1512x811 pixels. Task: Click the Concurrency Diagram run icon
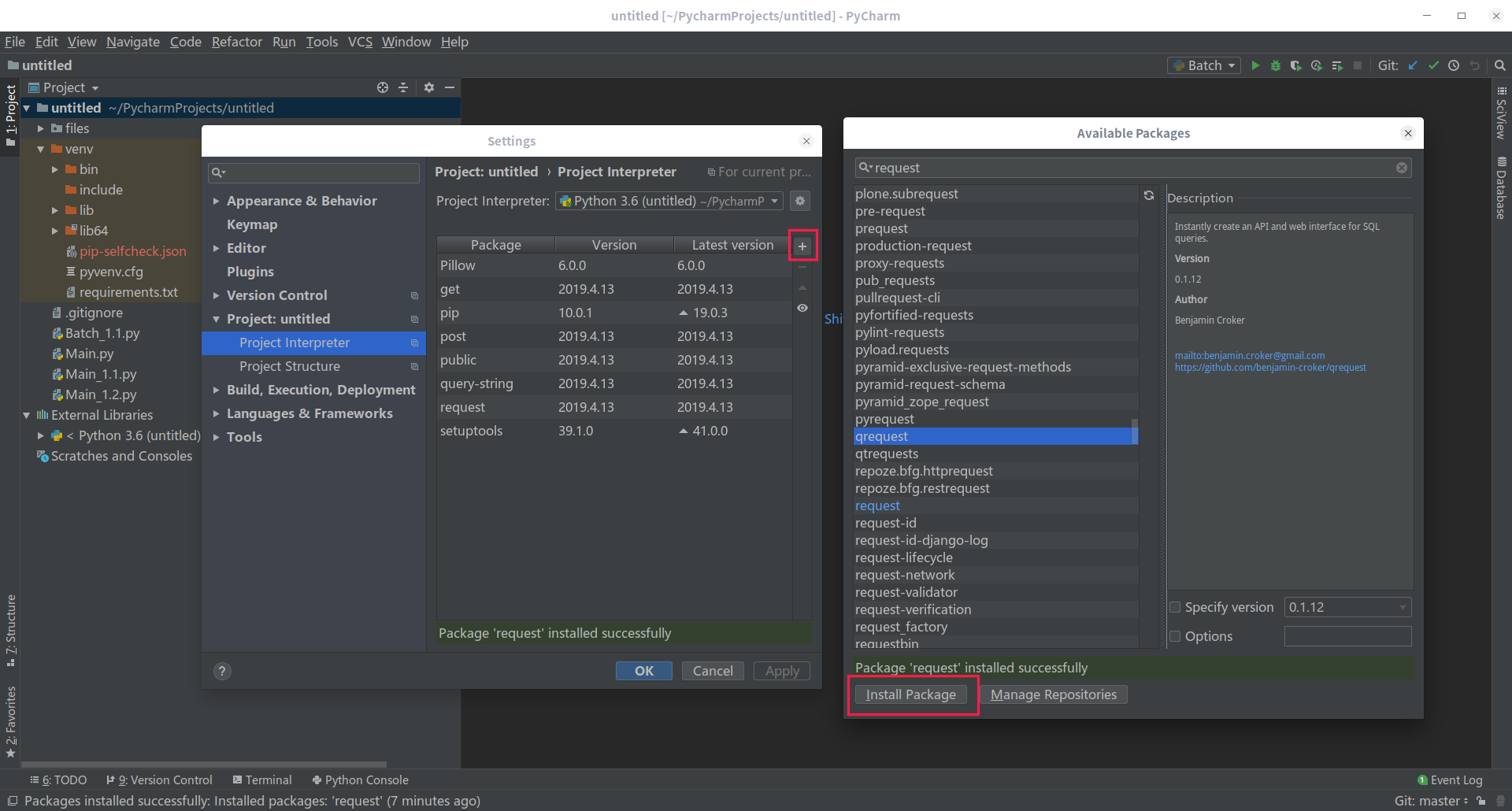[x=1337, y=65]
